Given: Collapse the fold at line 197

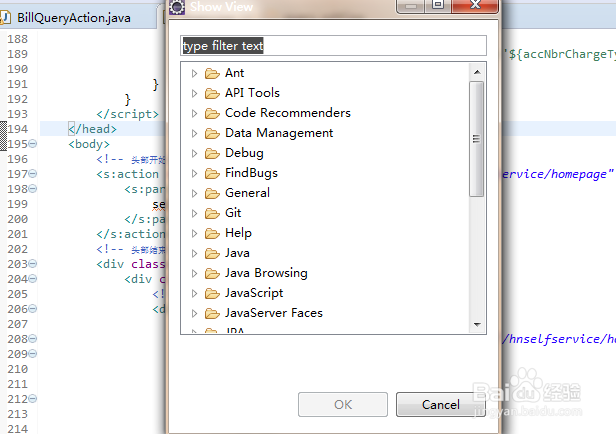Looking at the screenshot, I should [x=33, y=174].
